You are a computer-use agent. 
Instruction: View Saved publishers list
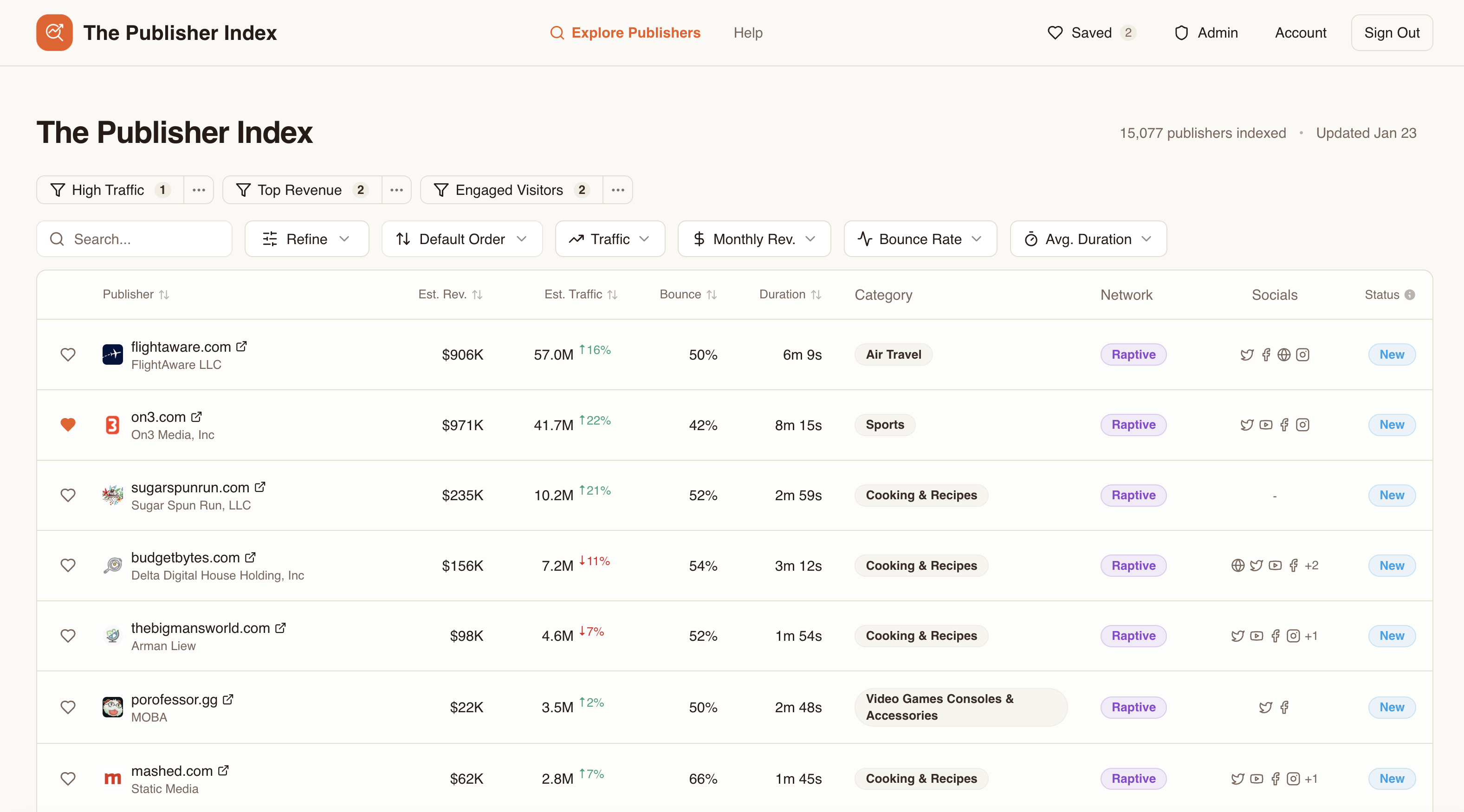click(1091, 32)
